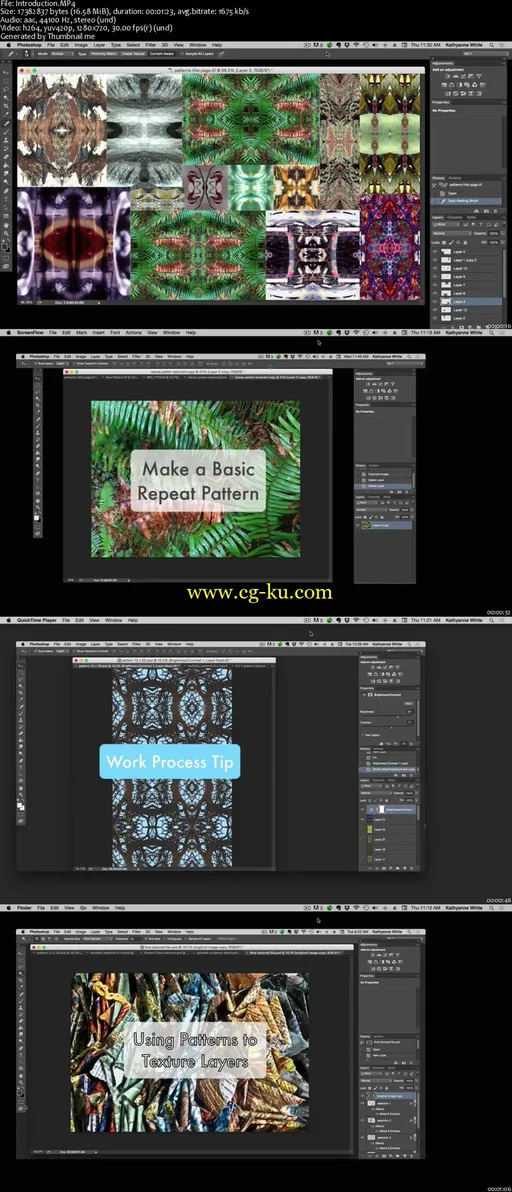512x1192 pixels.
Task: Select New Layer step in History panel
Action: coord(387,1056)
